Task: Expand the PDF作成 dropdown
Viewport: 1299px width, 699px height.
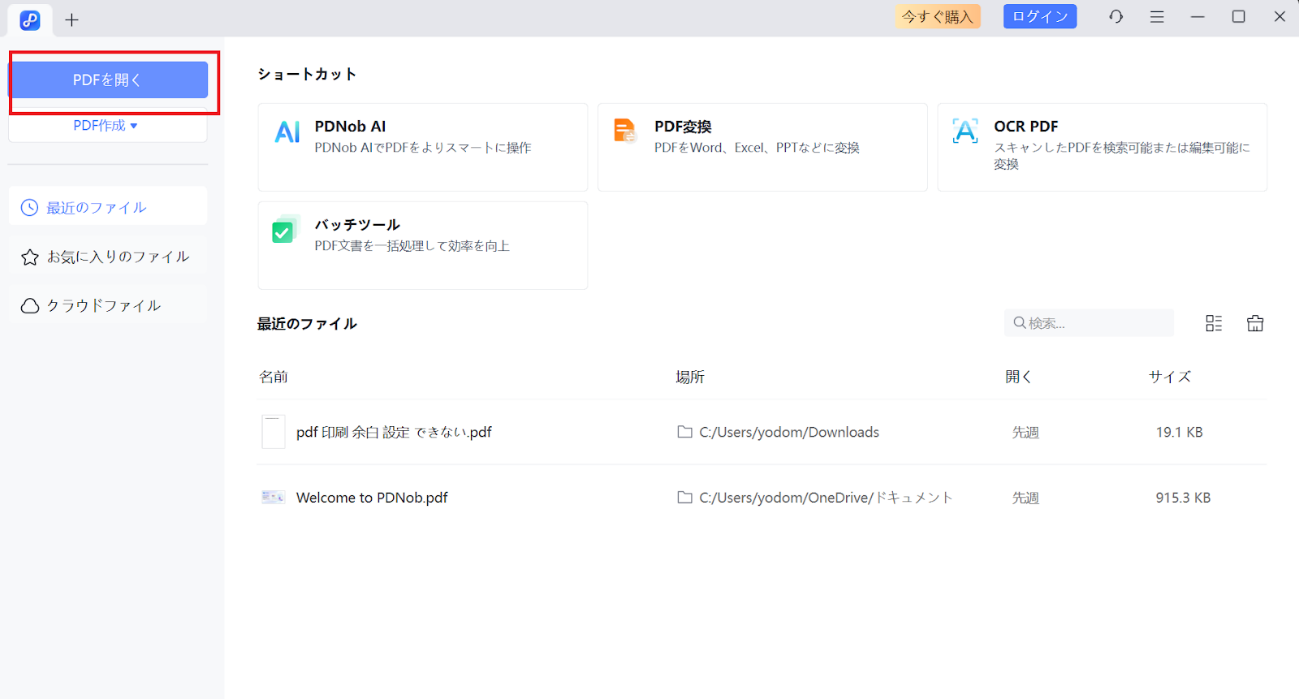Action: pos(107,124)
